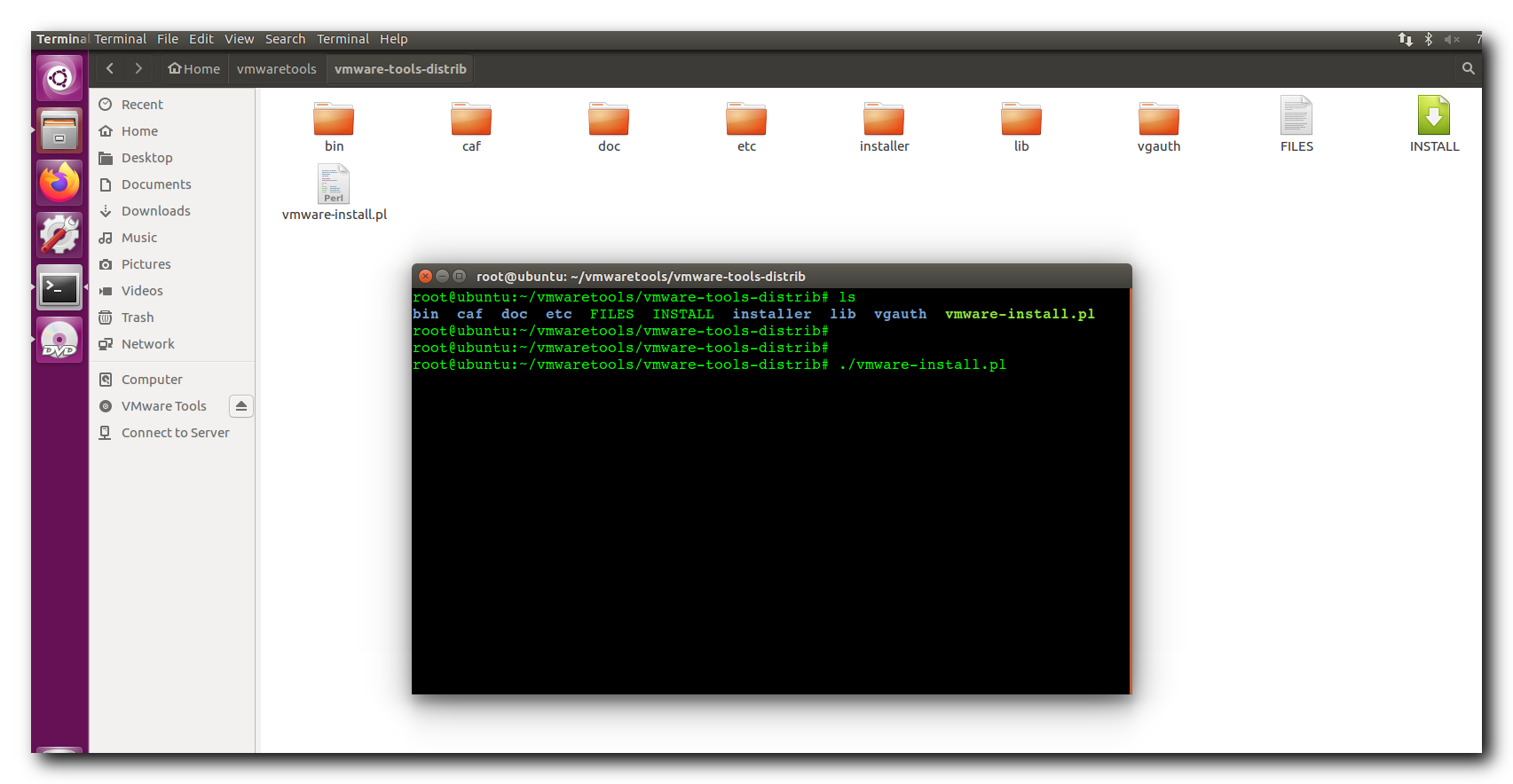Go back with the left arrow button
The image size is (1513, 784).
pos(110,68)
